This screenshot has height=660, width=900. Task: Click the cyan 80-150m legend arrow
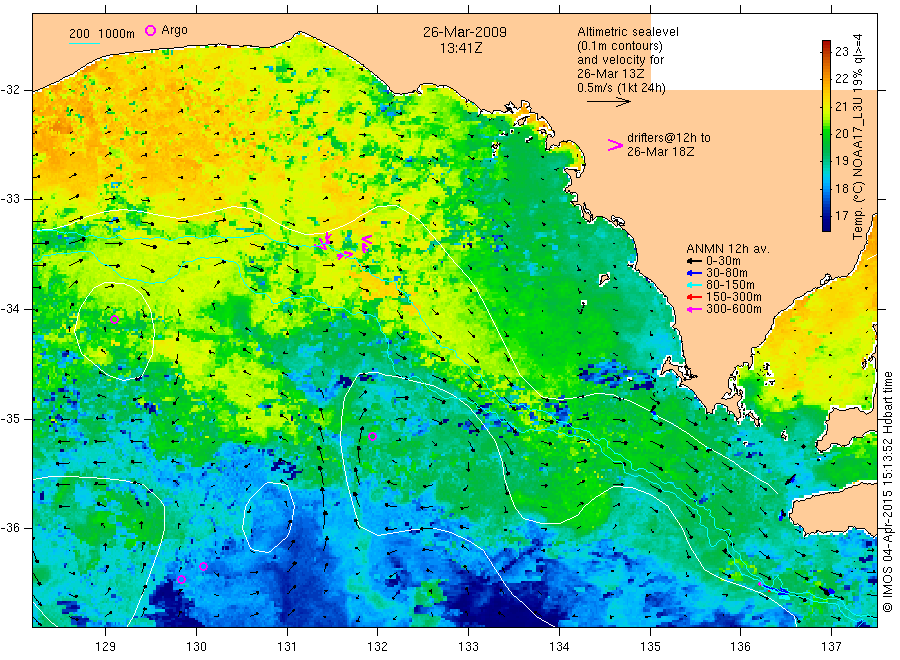coord(695,285)
